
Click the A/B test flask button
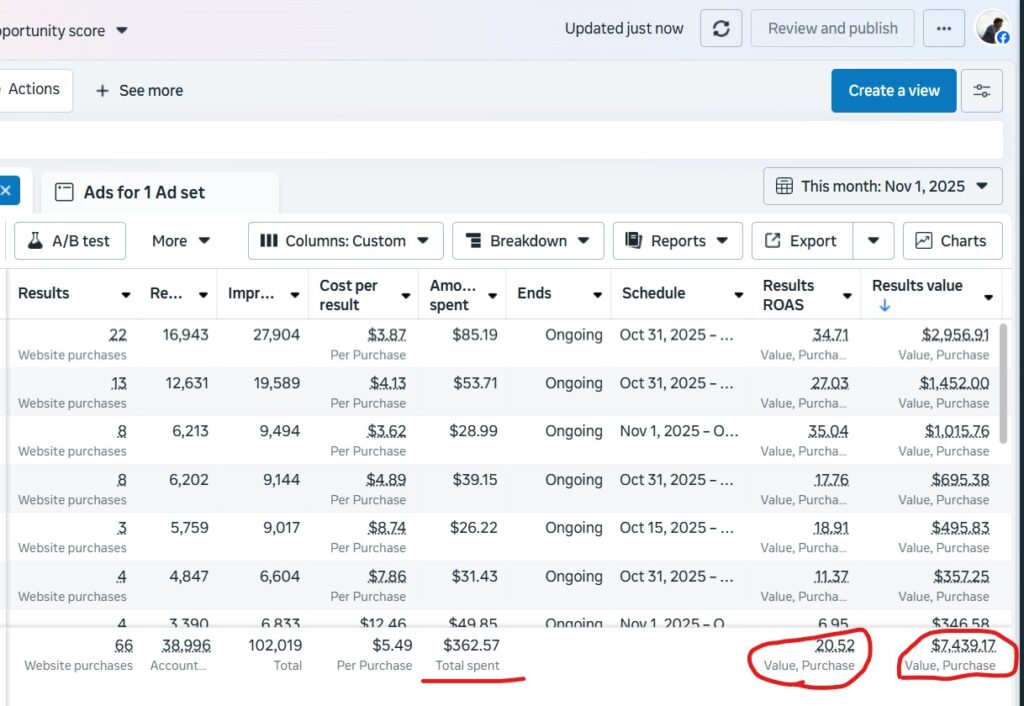click(70, 241)
